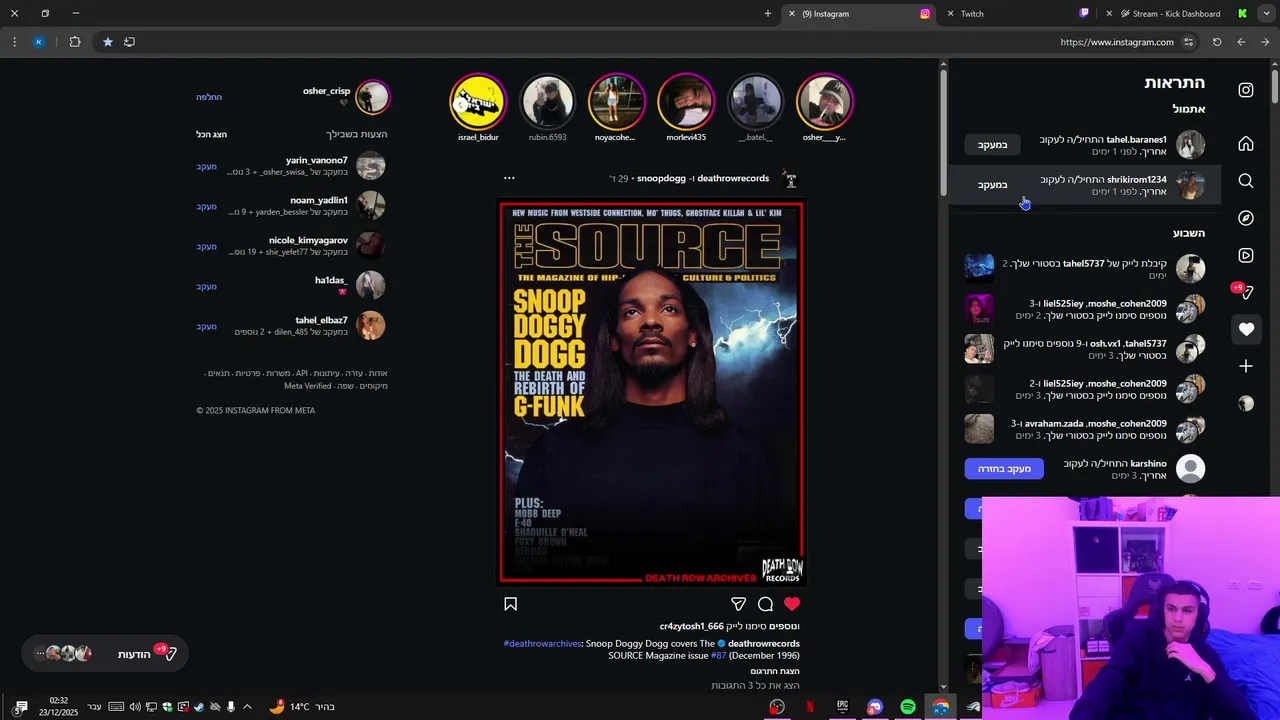View the morlevi435 story
This screenshot has height=720, width=1280.
click(686, 101)
